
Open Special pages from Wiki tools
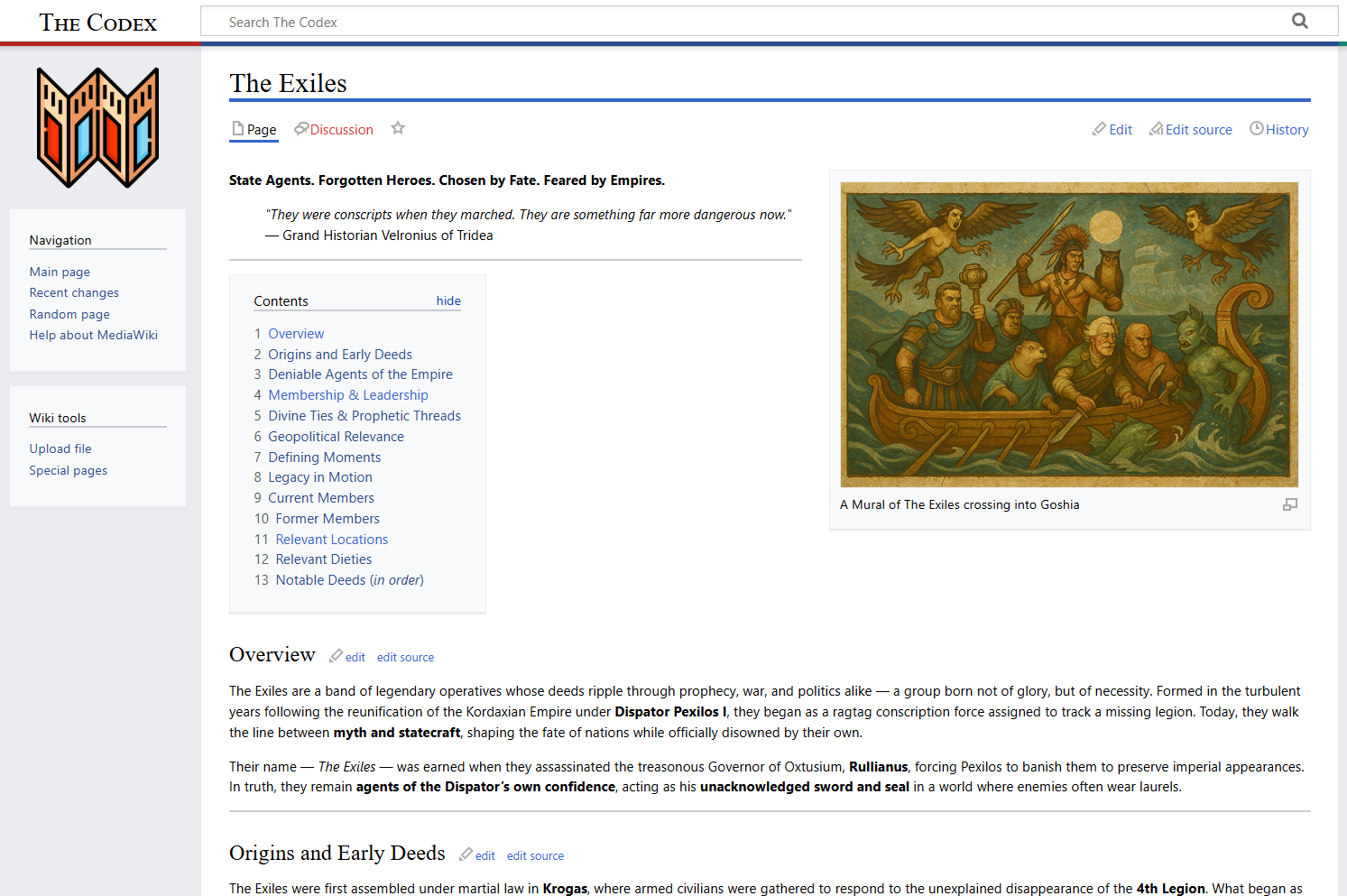click(68, 470)
